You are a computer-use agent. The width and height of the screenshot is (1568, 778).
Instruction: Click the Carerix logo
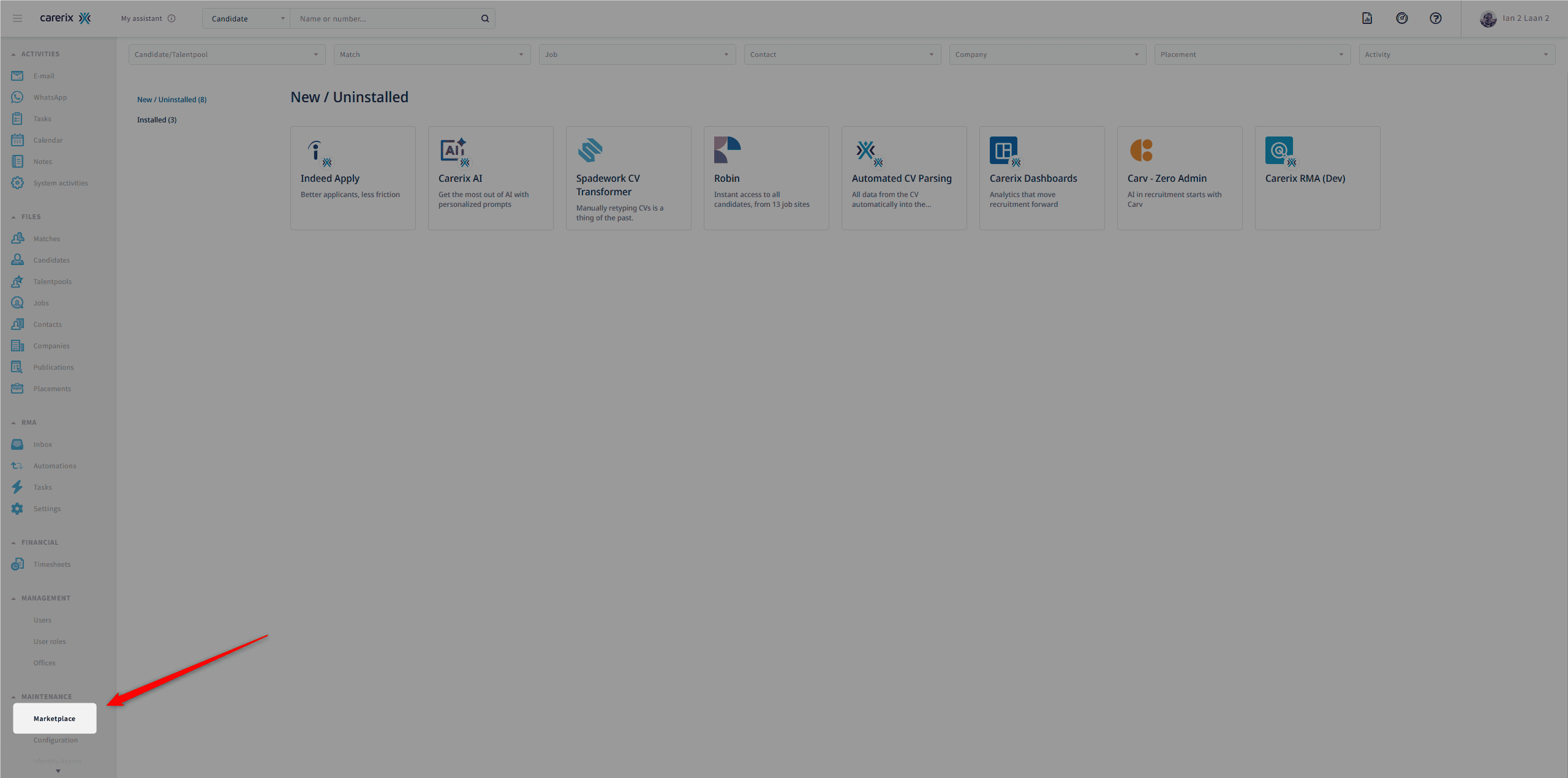click(66, 18)
